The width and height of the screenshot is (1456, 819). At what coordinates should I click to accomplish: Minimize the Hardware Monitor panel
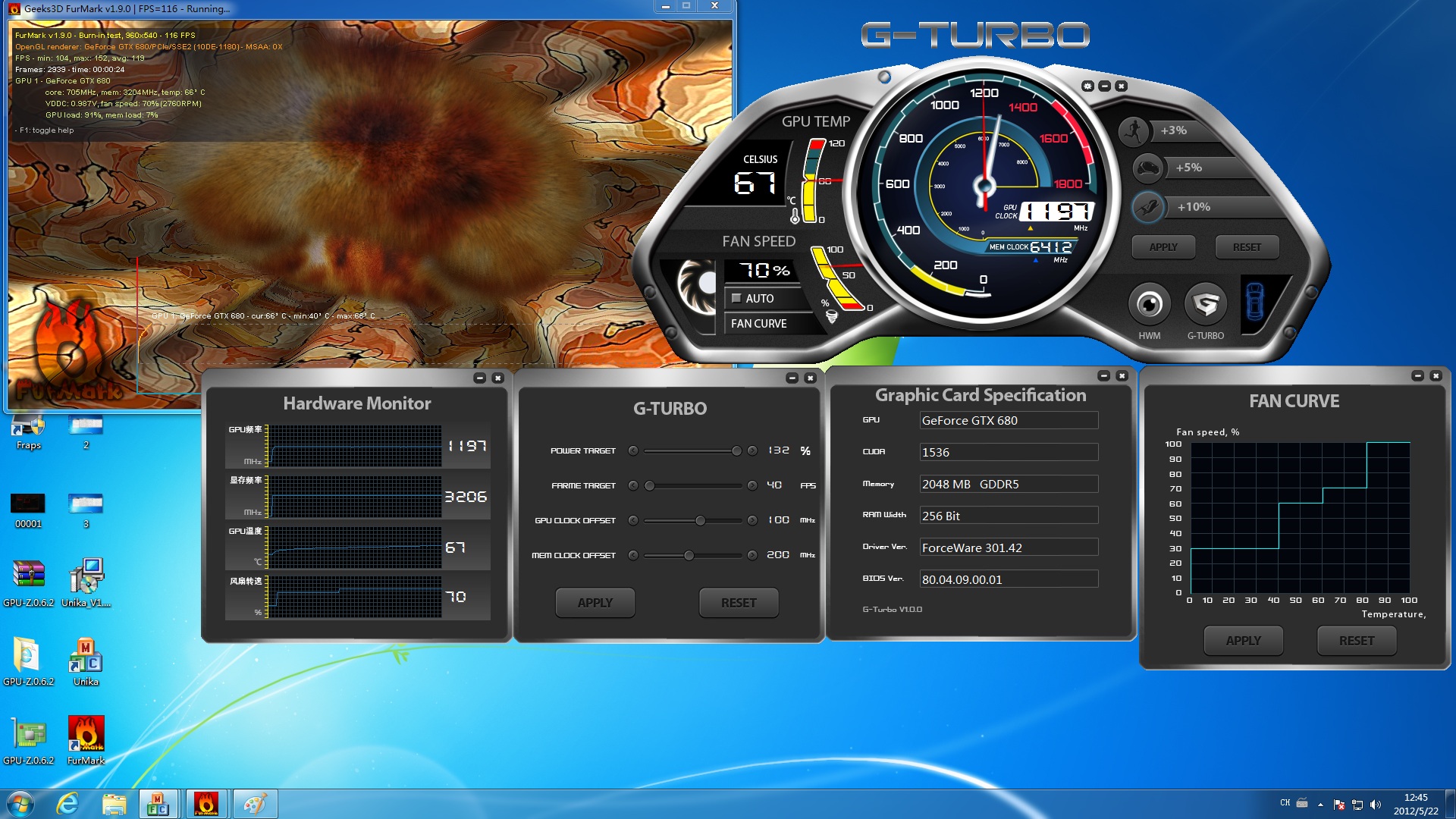pyautogui.click(x=479, y=378)
